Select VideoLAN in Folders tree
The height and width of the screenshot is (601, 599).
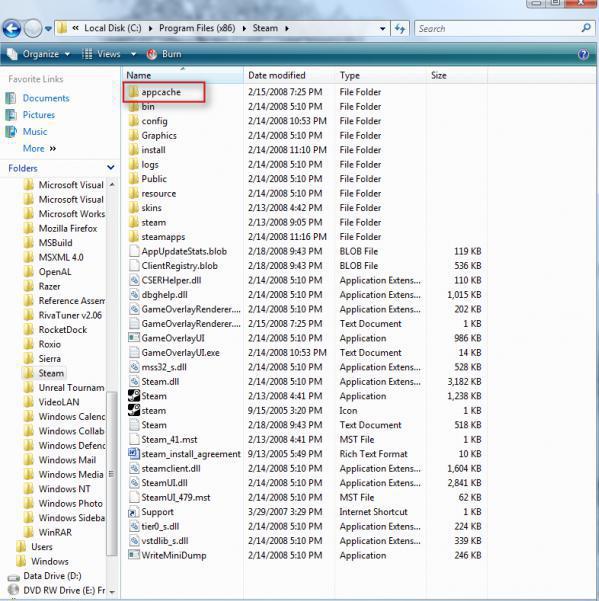coord(59,402)
